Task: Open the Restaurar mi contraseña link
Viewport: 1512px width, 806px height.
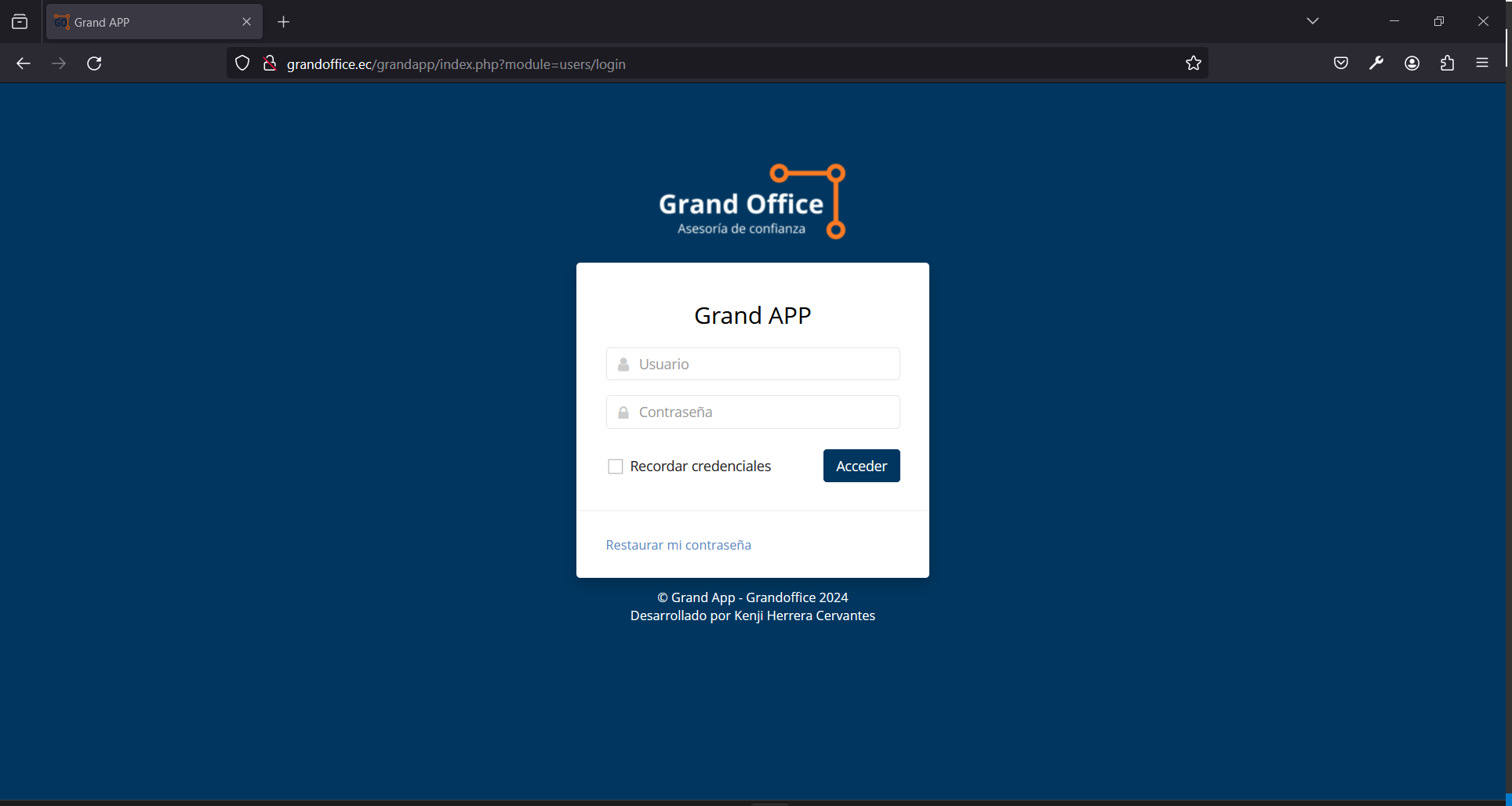Action: [678, 545]
